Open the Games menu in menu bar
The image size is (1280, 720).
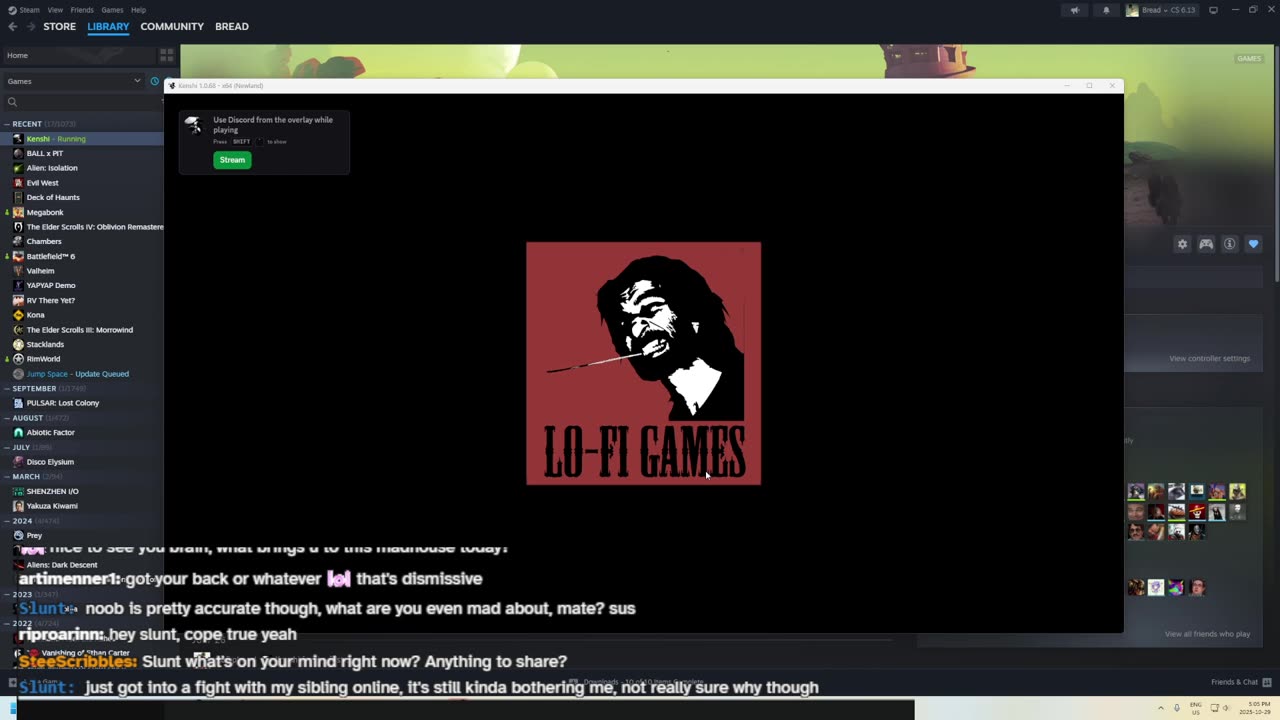point(112,10)
